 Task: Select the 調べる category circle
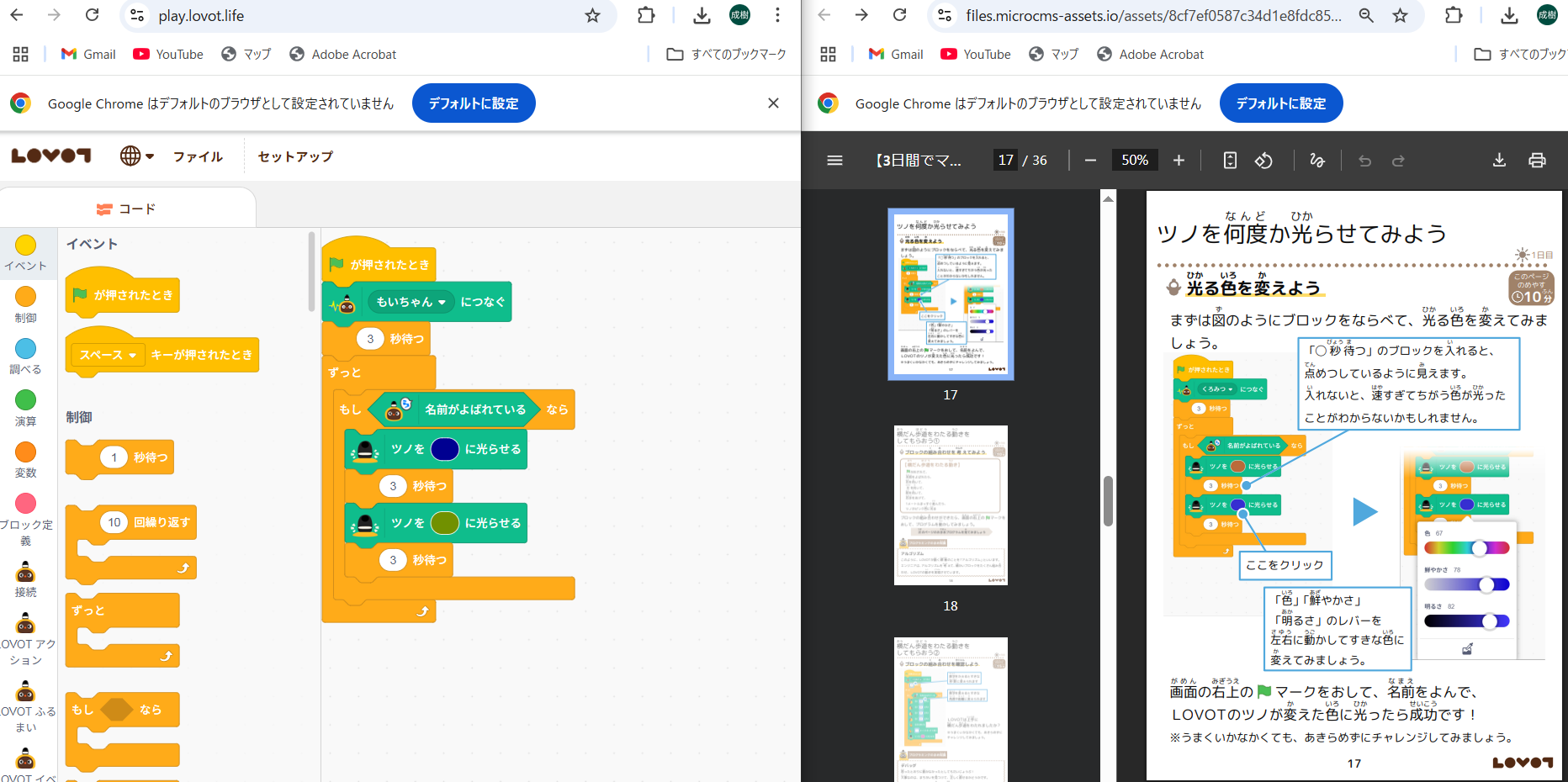[26, 348]
